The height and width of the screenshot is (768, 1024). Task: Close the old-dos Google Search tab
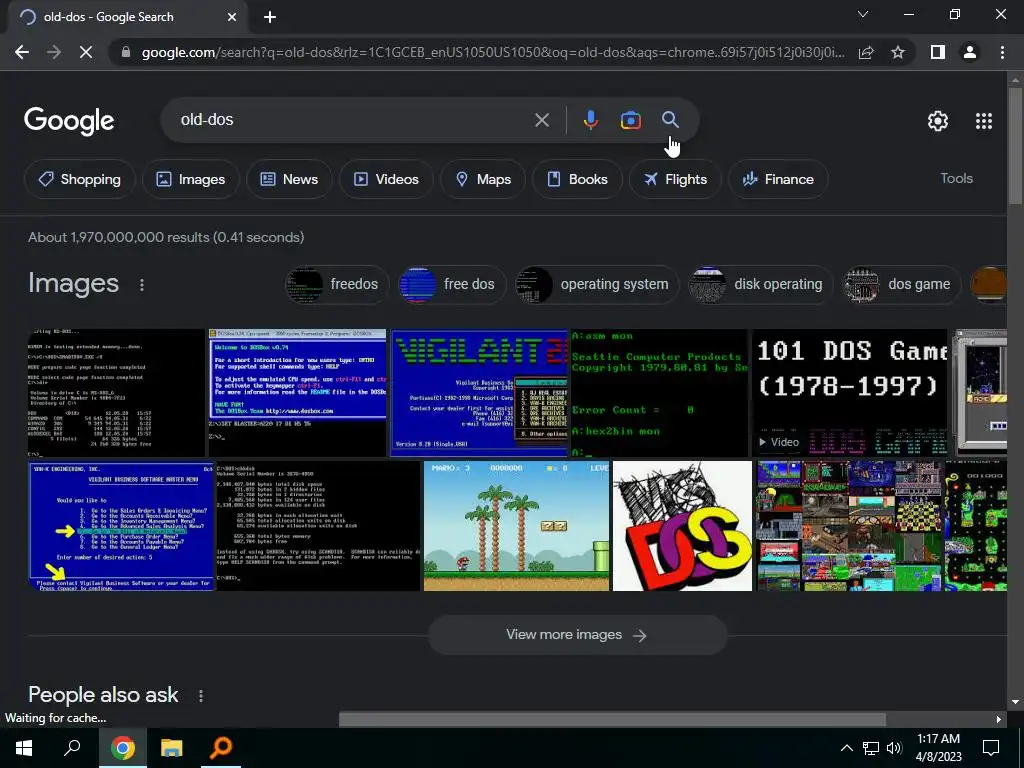pyautogui.click(x=232, y=17)
